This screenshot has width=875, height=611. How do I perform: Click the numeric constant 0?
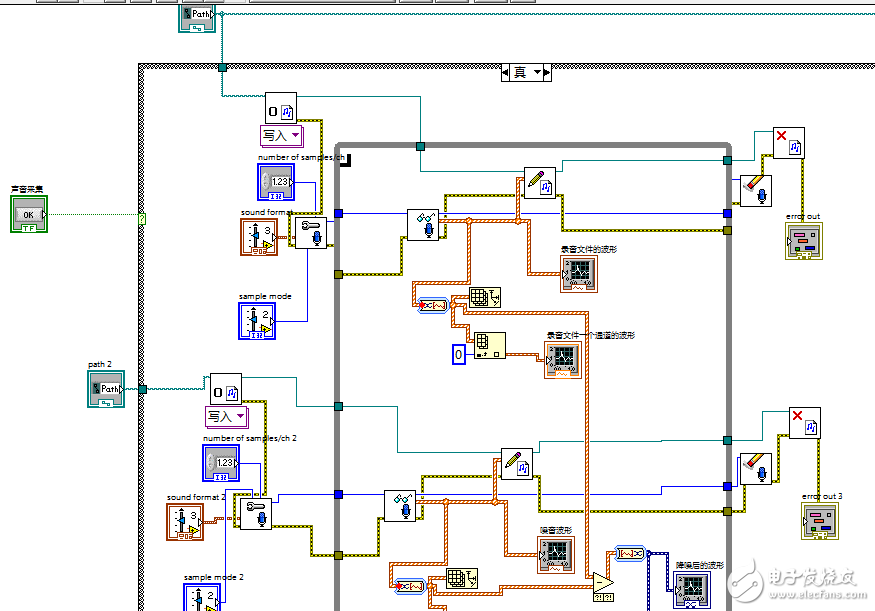pos(459,354)
